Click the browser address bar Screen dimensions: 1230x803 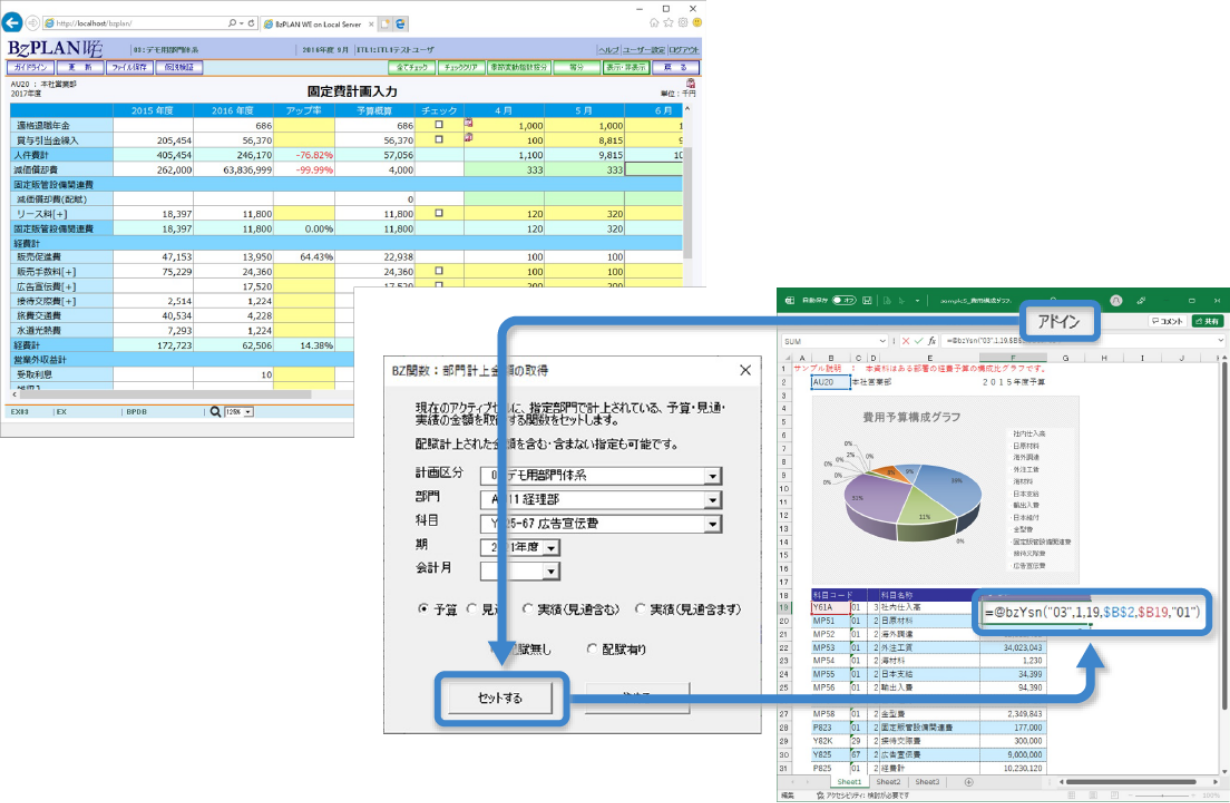tap(140, 22)
